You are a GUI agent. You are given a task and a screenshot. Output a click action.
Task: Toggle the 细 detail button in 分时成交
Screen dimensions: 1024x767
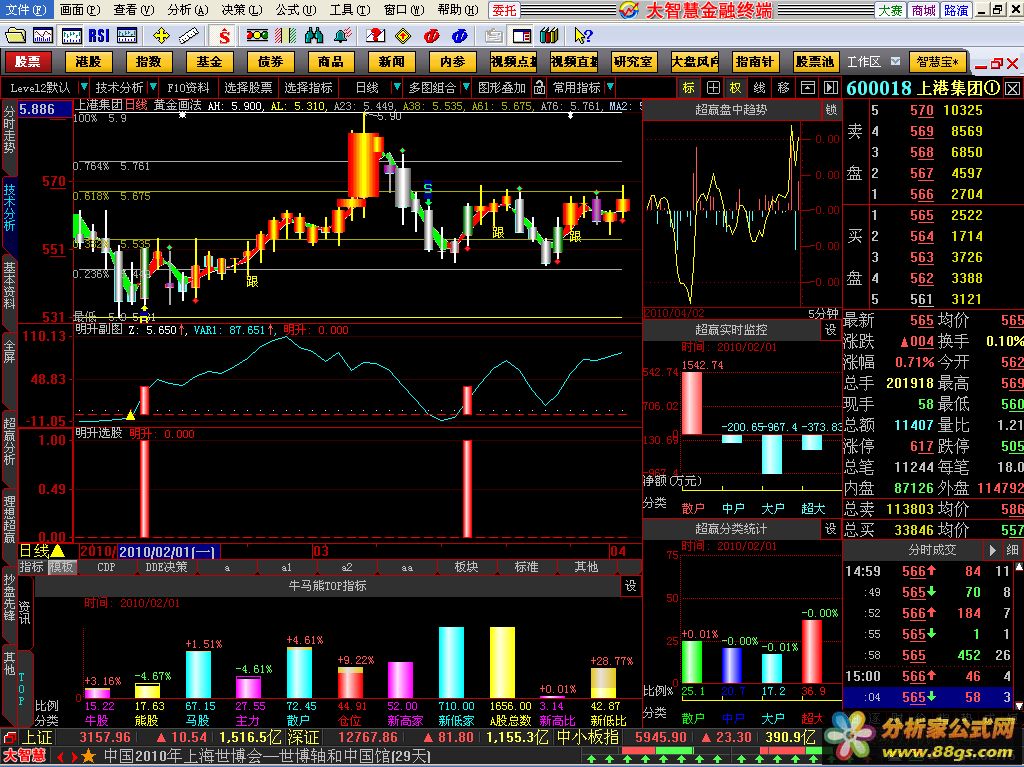1012,550
